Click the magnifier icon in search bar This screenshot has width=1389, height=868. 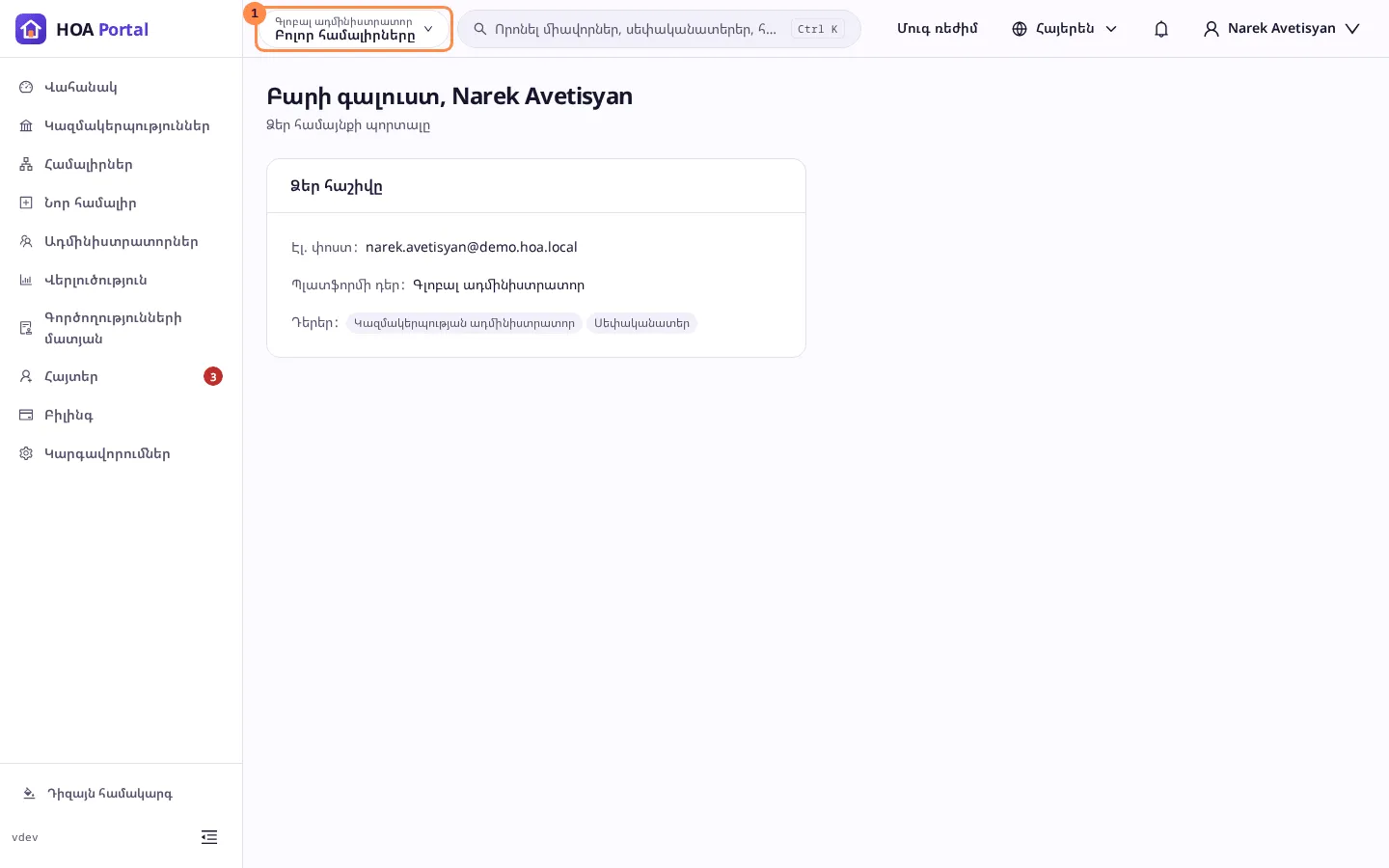480,29
